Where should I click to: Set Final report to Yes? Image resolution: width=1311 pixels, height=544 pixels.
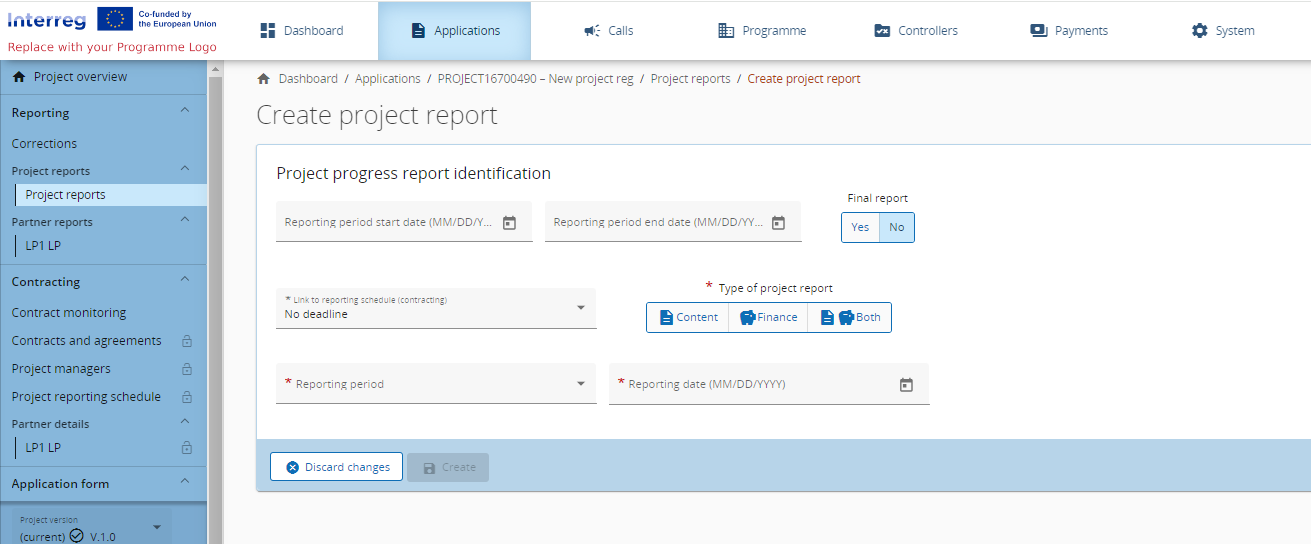tap(860, 228)
